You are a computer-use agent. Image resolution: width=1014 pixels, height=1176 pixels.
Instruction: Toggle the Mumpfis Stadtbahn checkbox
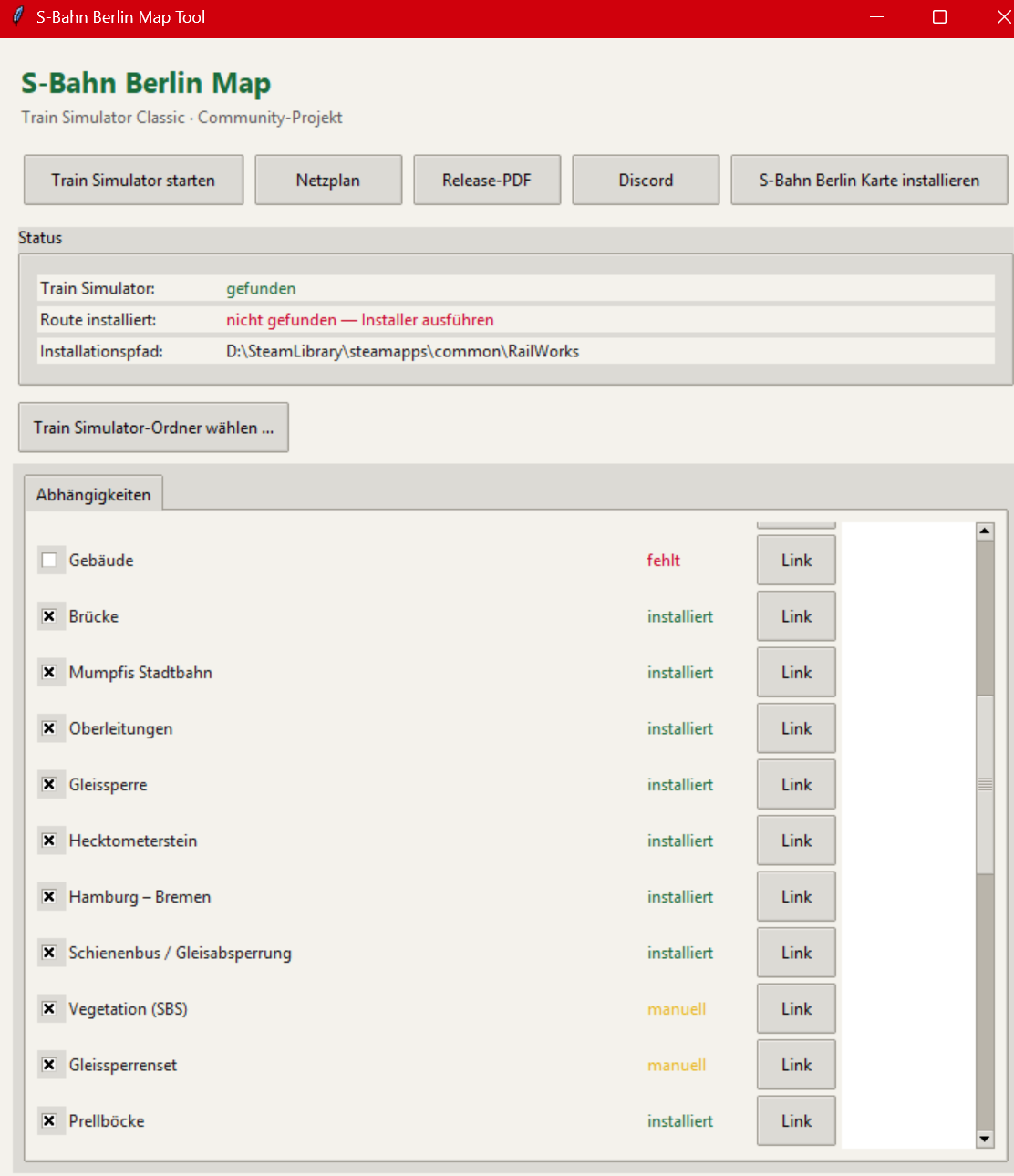(x=49, y=673)
